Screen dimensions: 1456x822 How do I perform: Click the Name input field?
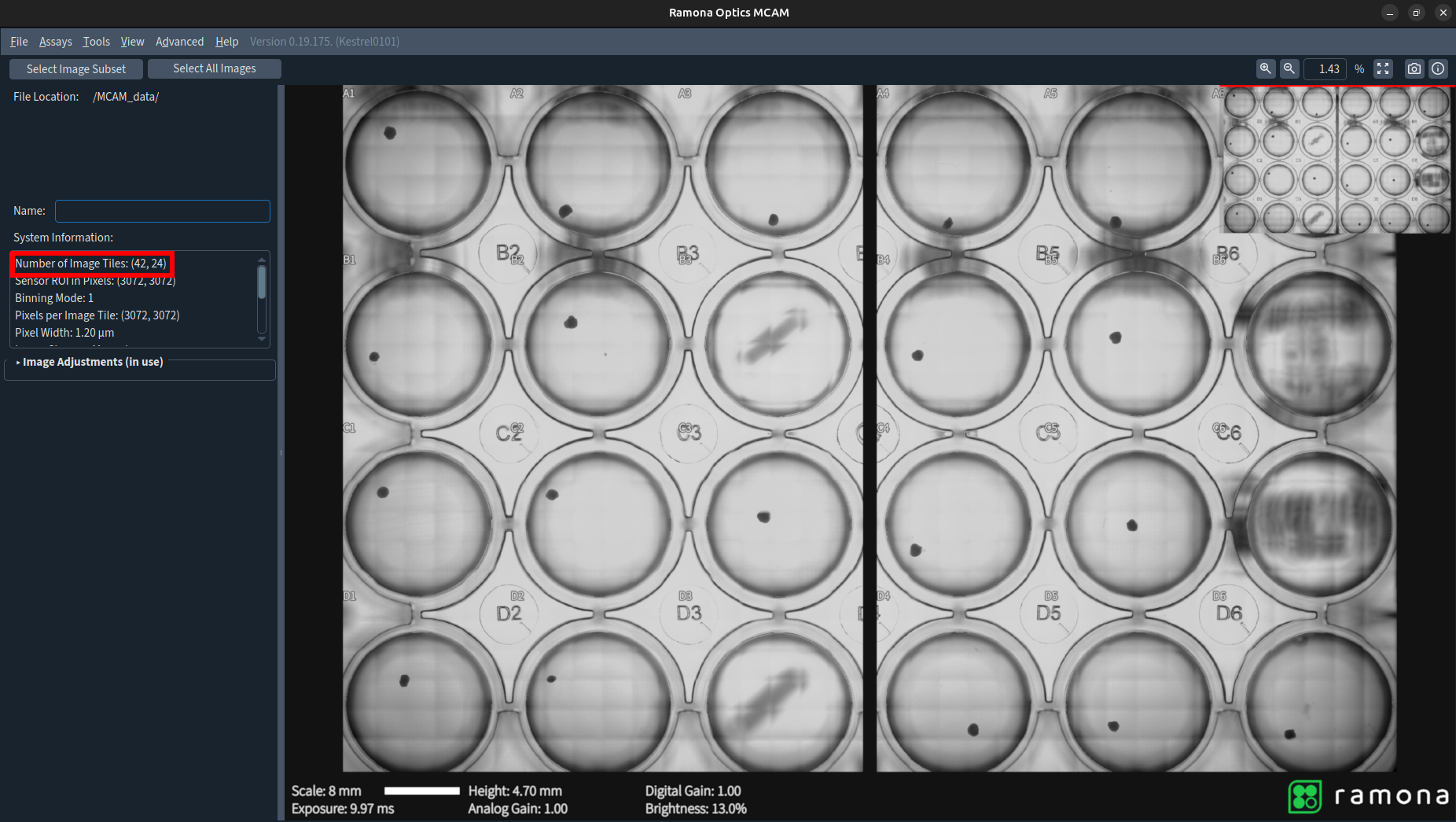click(x=163, y=211)
